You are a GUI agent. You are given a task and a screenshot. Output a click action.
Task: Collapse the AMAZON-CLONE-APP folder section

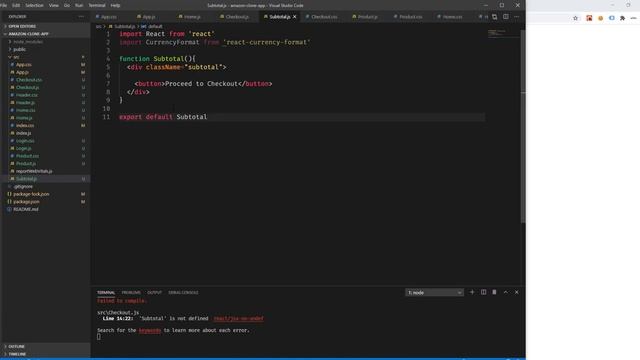[x=29, y=34]
